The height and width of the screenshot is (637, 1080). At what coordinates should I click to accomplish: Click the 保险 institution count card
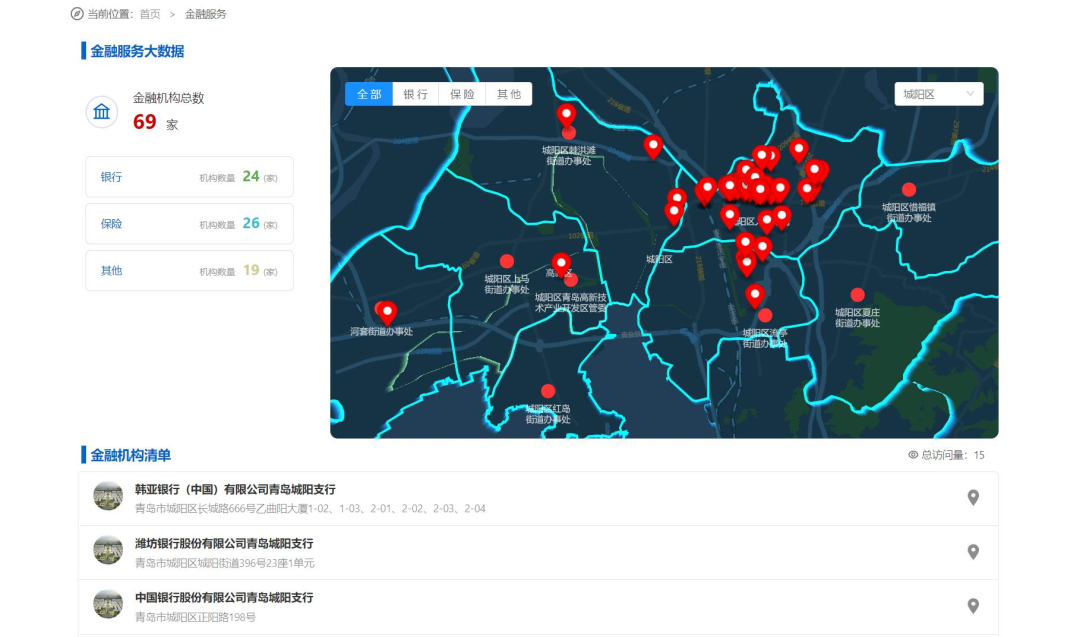[189, 224]
